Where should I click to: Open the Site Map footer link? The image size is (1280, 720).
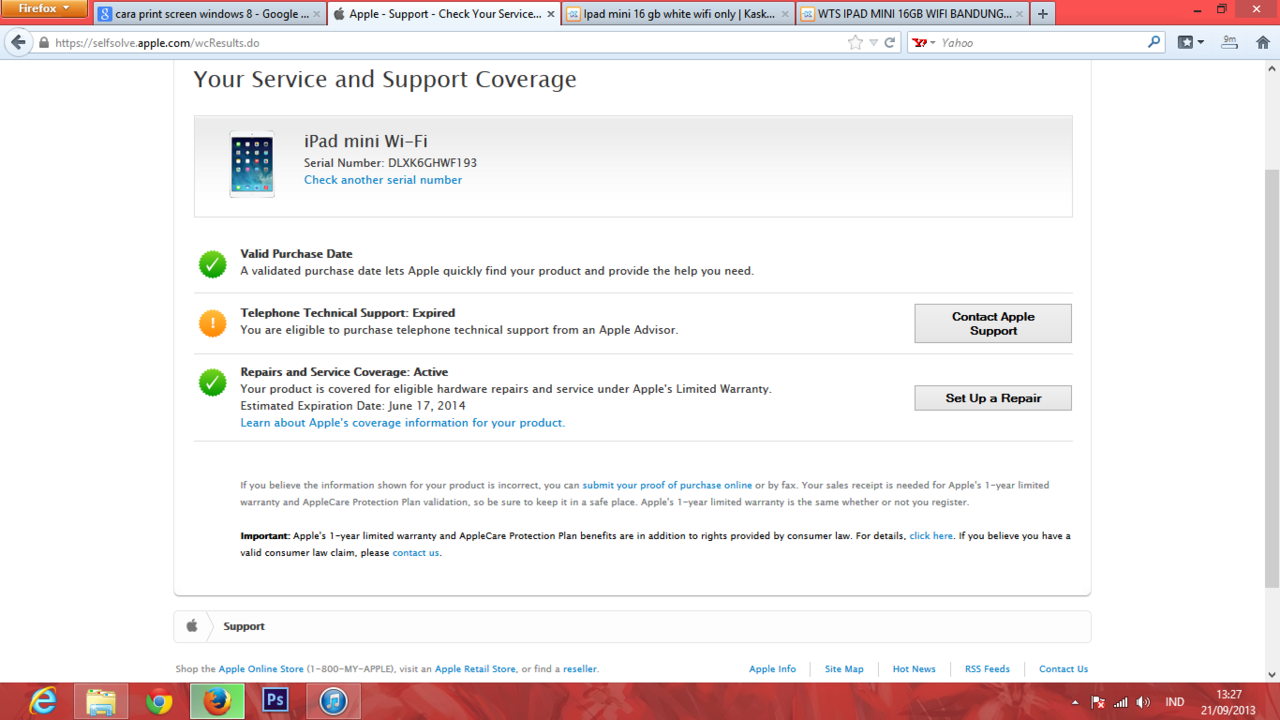[844, 669]
